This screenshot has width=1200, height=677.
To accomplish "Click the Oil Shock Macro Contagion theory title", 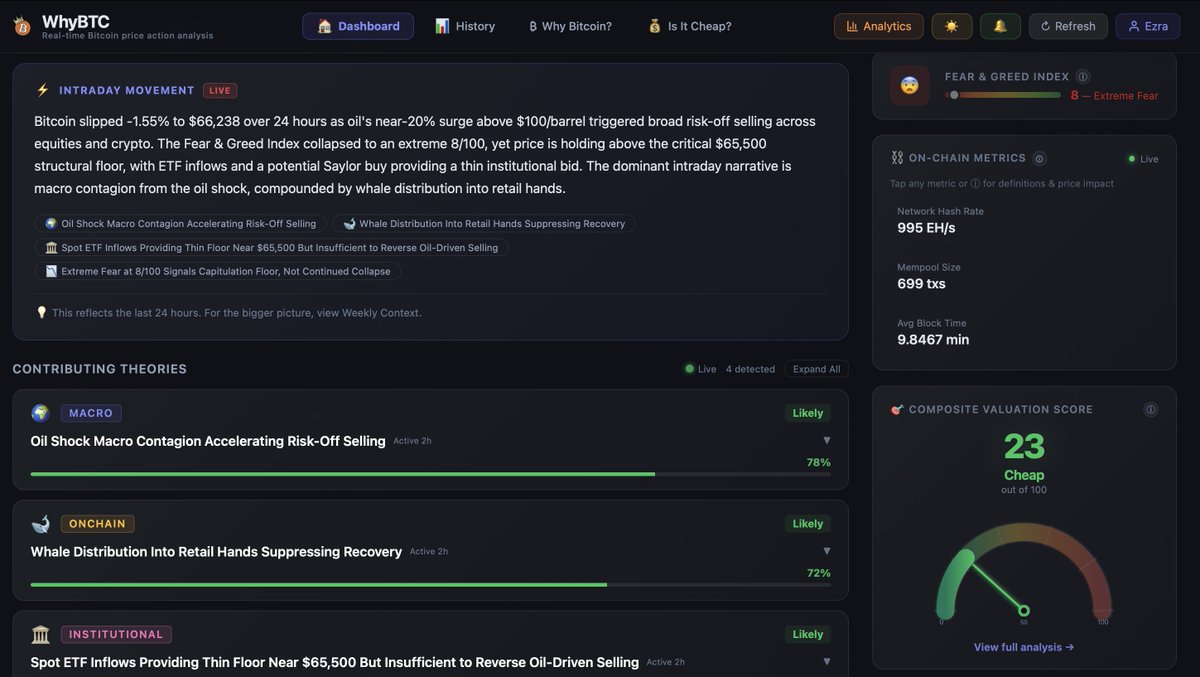I will pos(208,441).
